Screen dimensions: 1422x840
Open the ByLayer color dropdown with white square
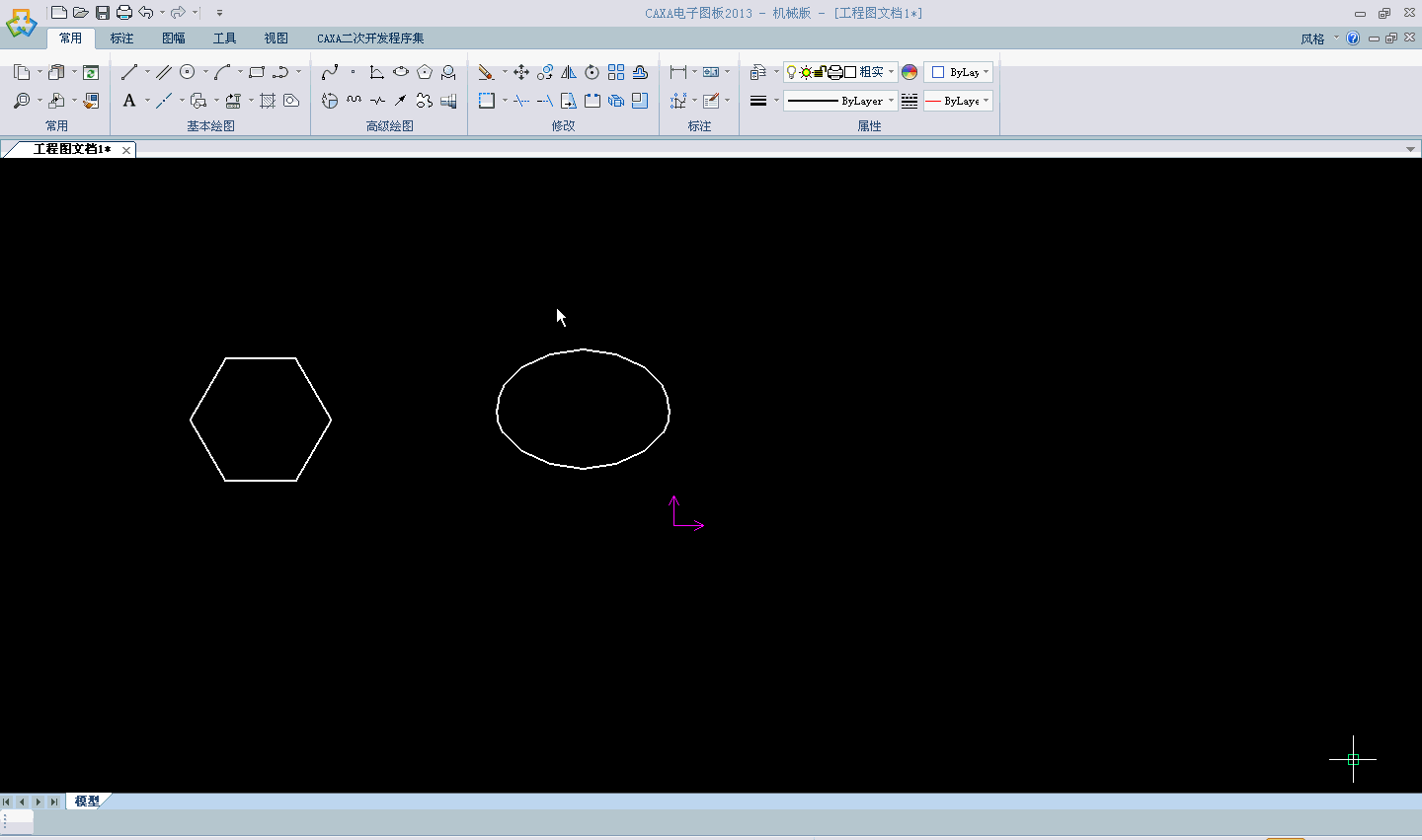(x=958, y=72)
